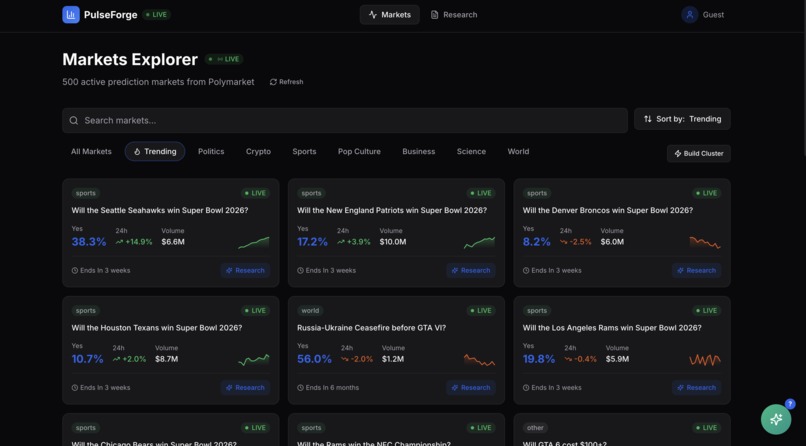This screenshot has height=446, width=806.
Task: Click the 56.0% Yes value
Action: [315, 359]
